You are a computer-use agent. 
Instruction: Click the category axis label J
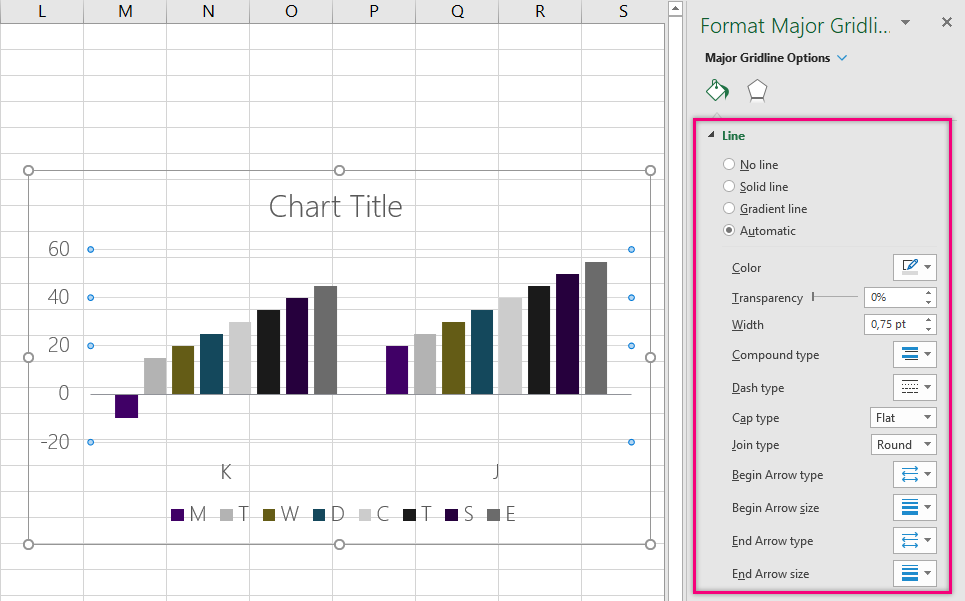pos(496,472)
